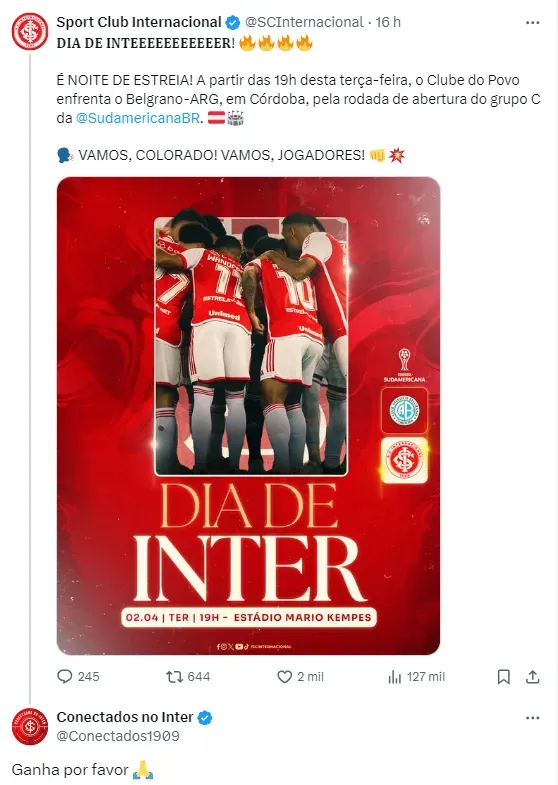
Task: Open more options for Conectados no Inter reply
Action: (532, 718)
